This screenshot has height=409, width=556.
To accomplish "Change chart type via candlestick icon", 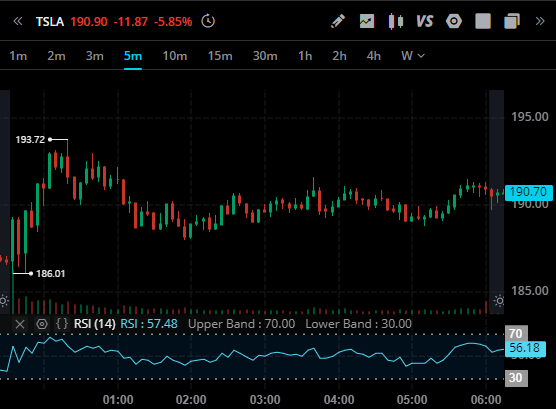I will (396, 21).
